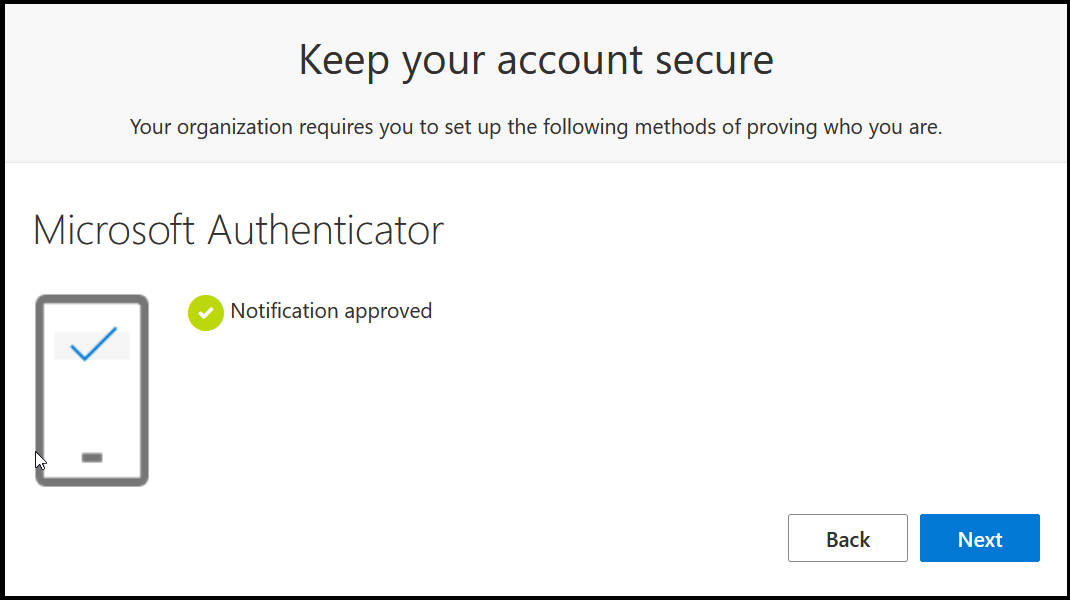
Task: Click the word 'Authenticator' in the heading
Action: (x=326, y=230)
